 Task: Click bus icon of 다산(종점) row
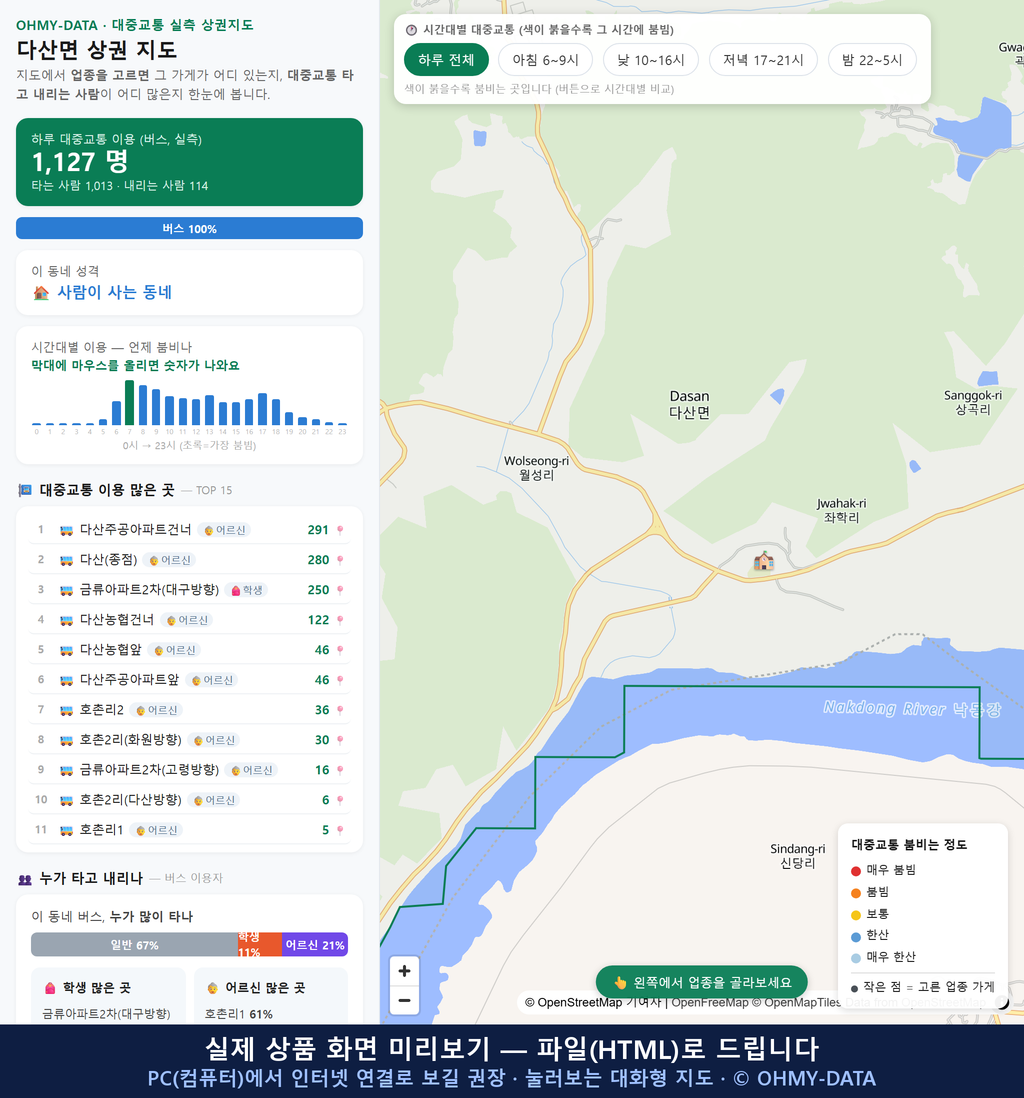67,560
